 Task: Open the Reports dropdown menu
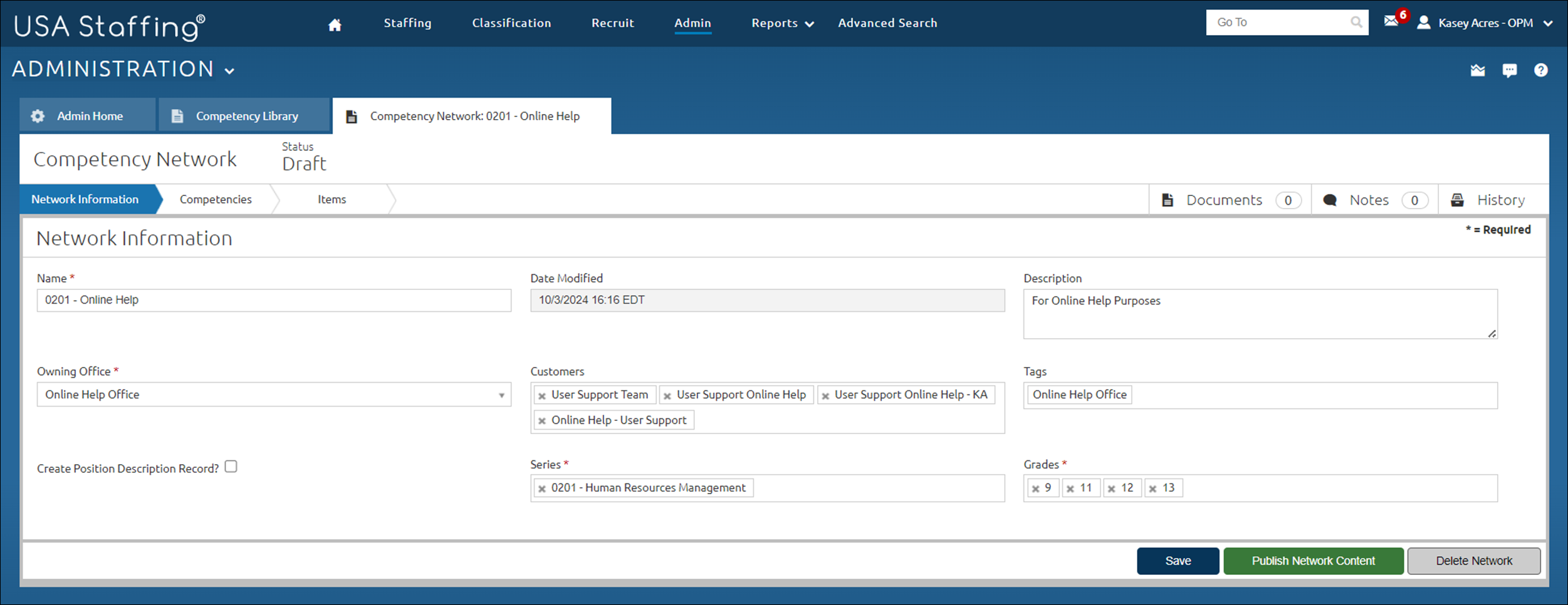[781, 23]
